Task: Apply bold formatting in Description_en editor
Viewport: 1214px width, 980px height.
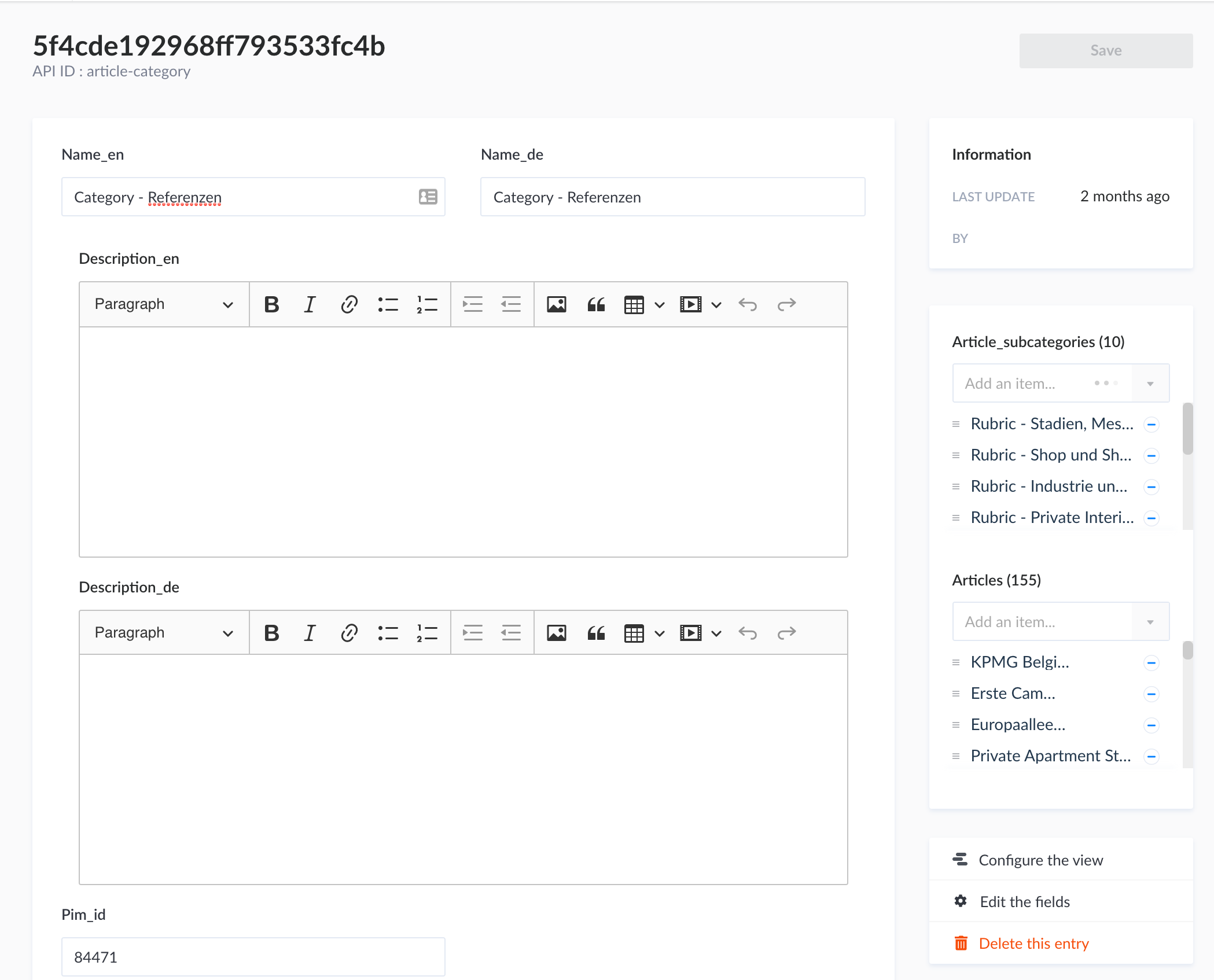Action: click(x=271, y=304)
